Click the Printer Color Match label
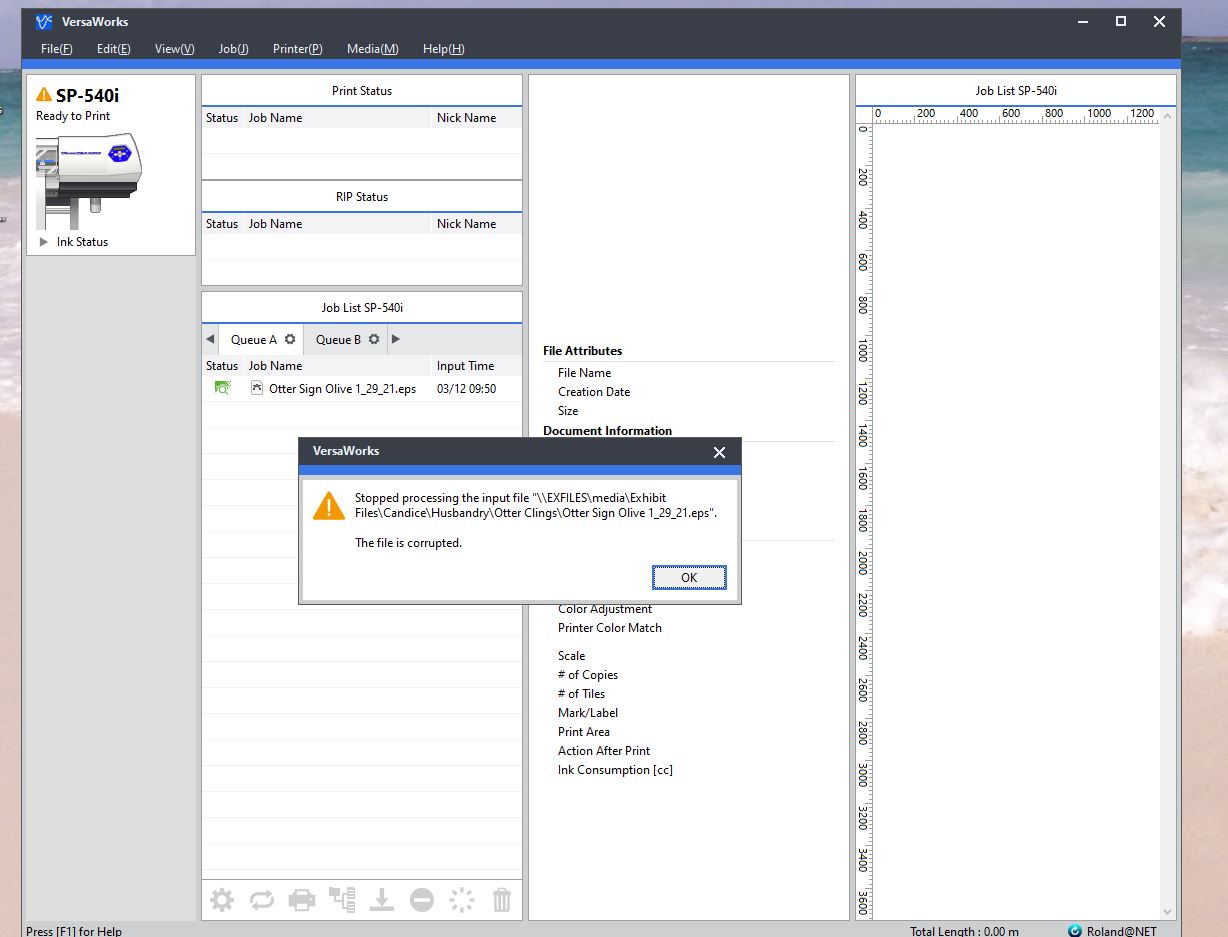 [610, 628]
